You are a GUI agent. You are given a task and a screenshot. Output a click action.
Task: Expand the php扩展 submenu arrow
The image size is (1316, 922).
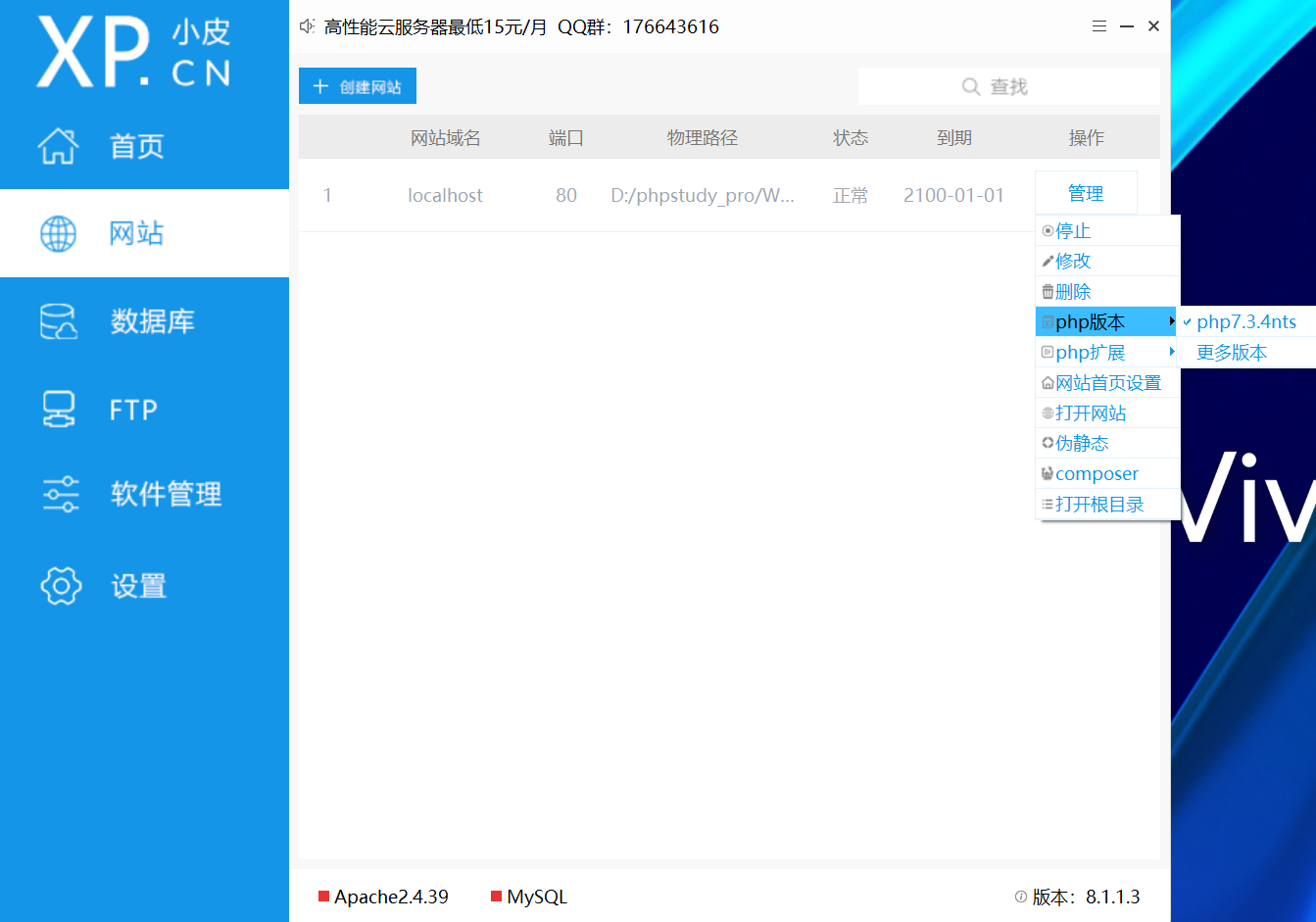tap(1171, 352)
